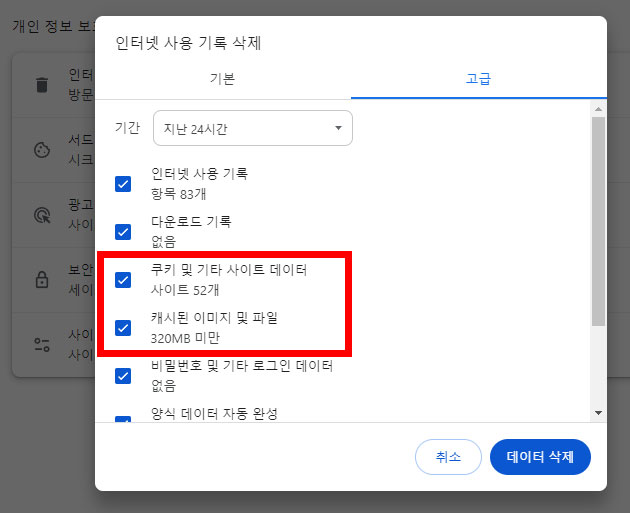Viewport: 630px width, 513px height.
Task: Uncheck the 인터넷 사용 기록 checkbox
Action: (123, 184)
